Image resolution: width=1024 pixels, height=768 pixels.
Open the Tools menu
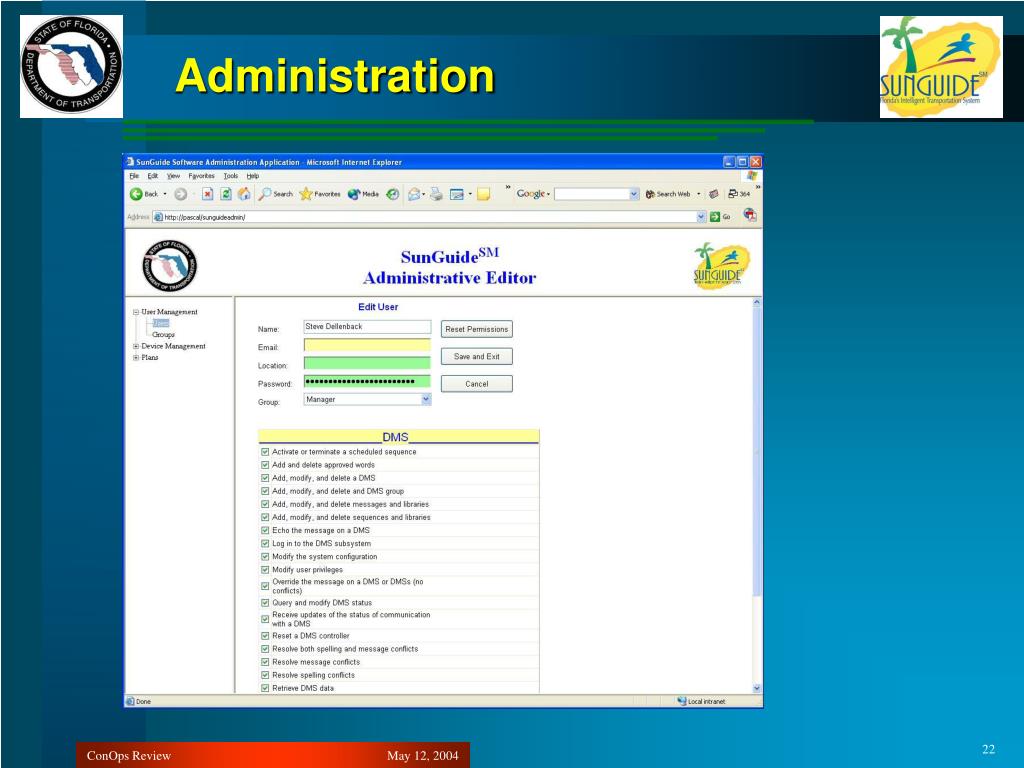click(x=231, y=176)
